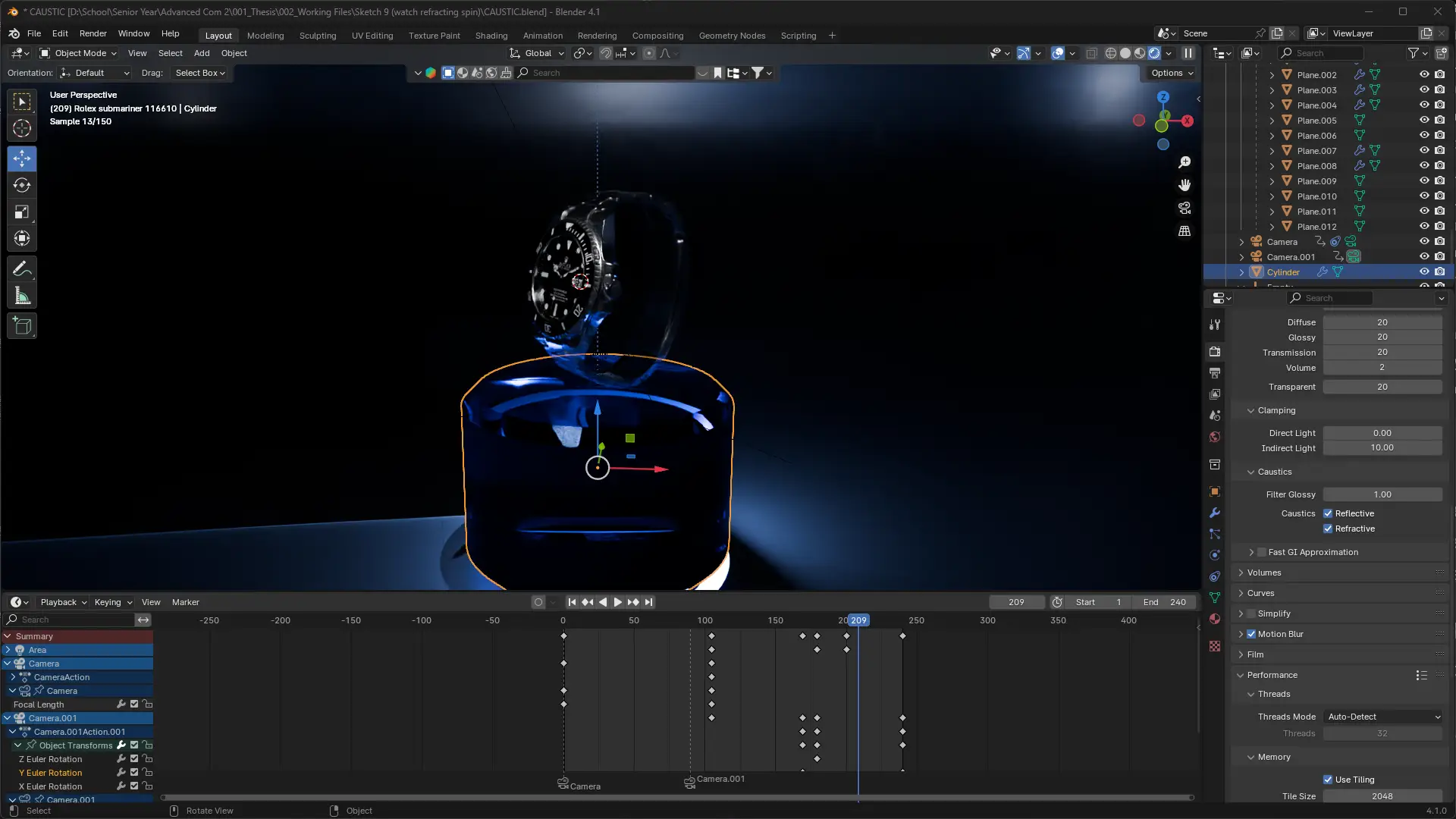
Task: Select the Scale tool
Action: (x=22, y=212)
